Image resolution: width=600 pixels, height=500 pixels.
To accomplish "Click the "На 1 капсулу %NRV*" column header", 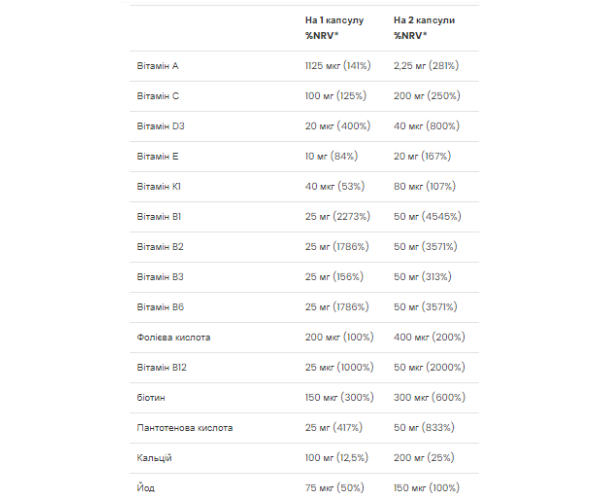I will tap(335, 27).
